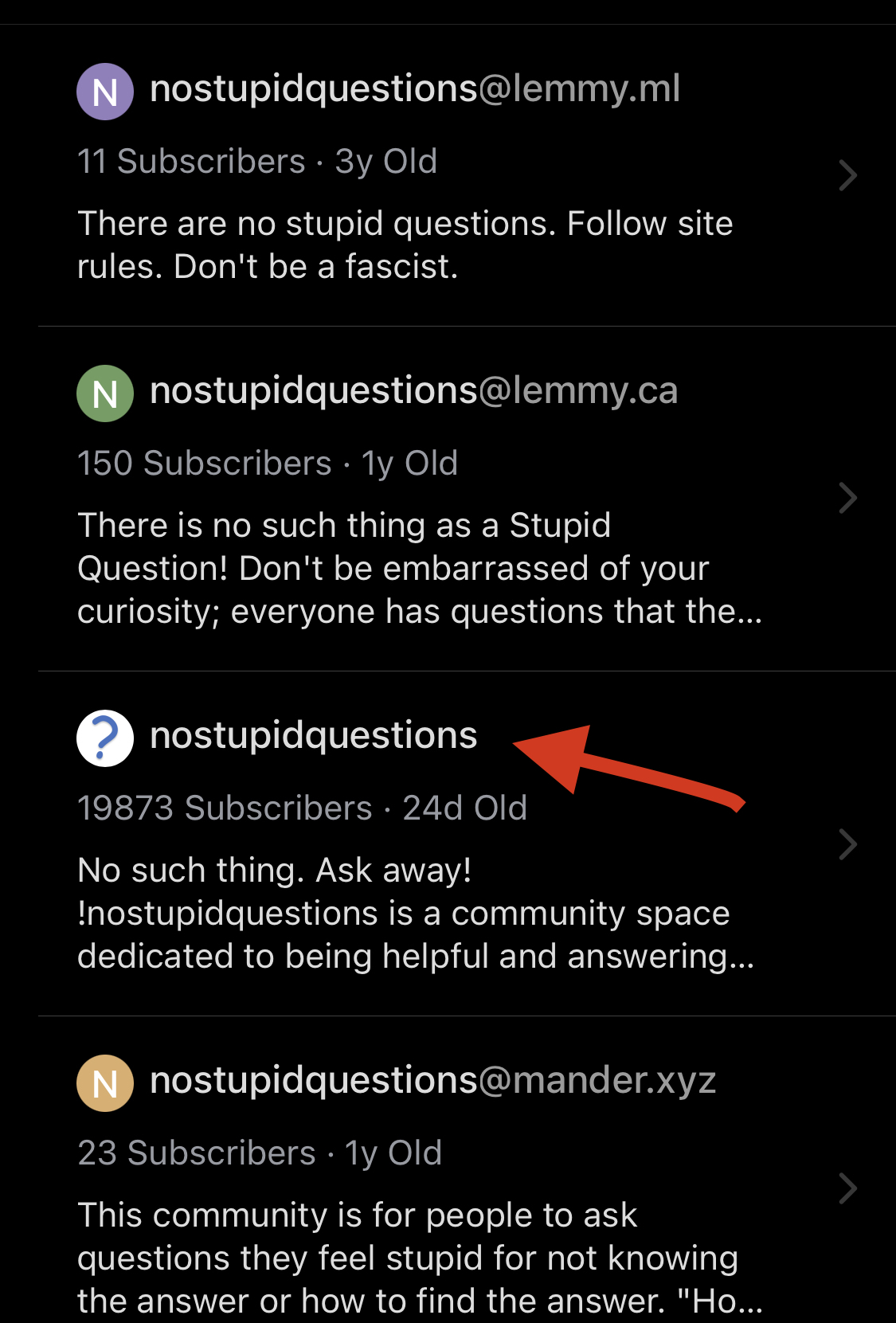Tap '23 Subscribers · 1y Old' info line
The width and height of the screenshot is (896, 1323).
click(x=260, y=1153)
